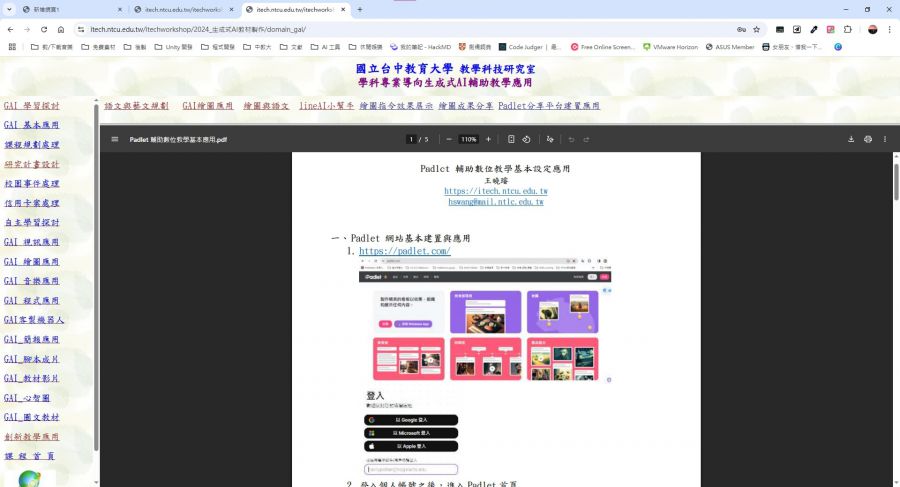Select the GAI繪圖應用 top navigation link
This screenshot has height=487, width=900.
[x=207, y=105]
